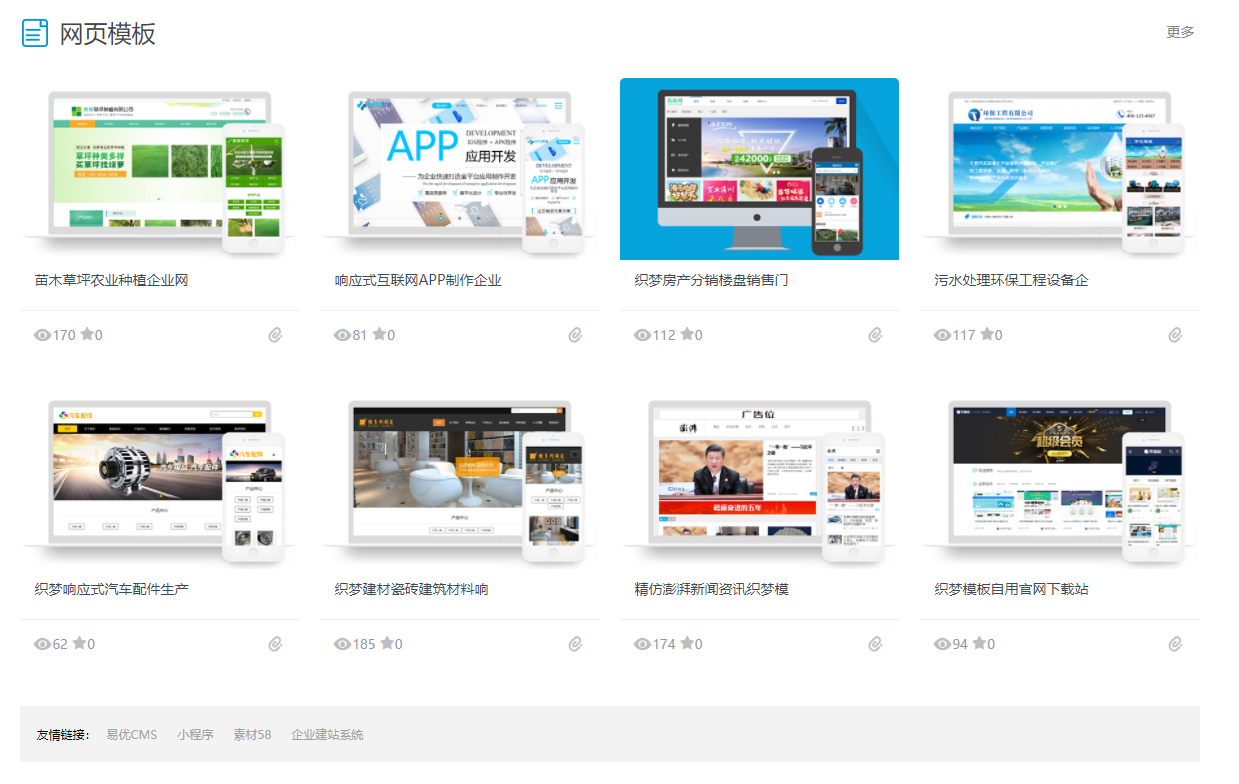Open the 更多 link for more templates
This screenshot has width=1239, height=784.
(x=1180, y=32)
